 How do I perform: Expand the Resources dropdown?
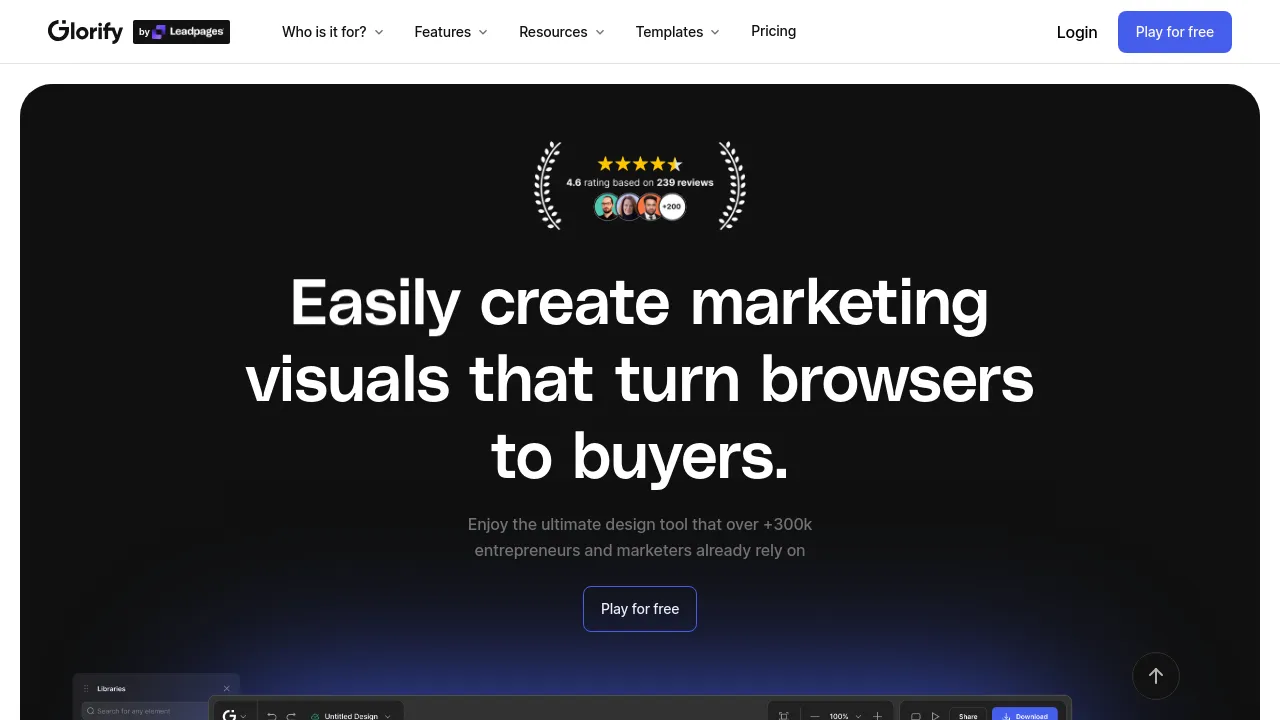coord(562,32)
